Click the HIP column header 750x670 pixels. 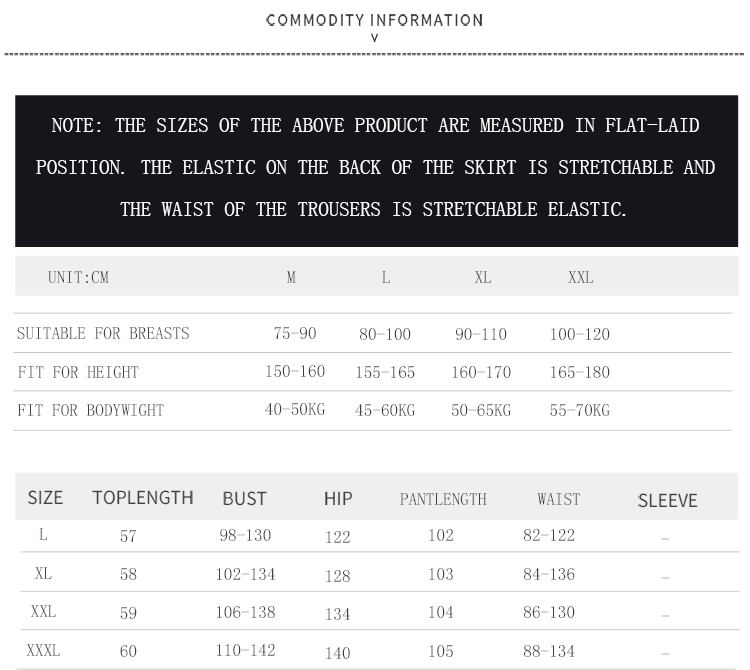point(338,498)
